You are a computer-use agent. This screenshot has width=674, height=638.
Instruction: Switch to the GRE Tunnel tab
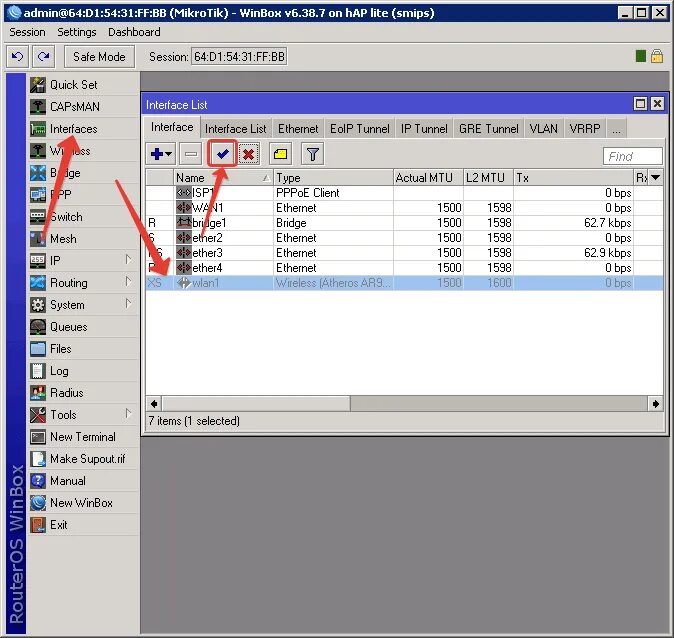click(488, 129)
